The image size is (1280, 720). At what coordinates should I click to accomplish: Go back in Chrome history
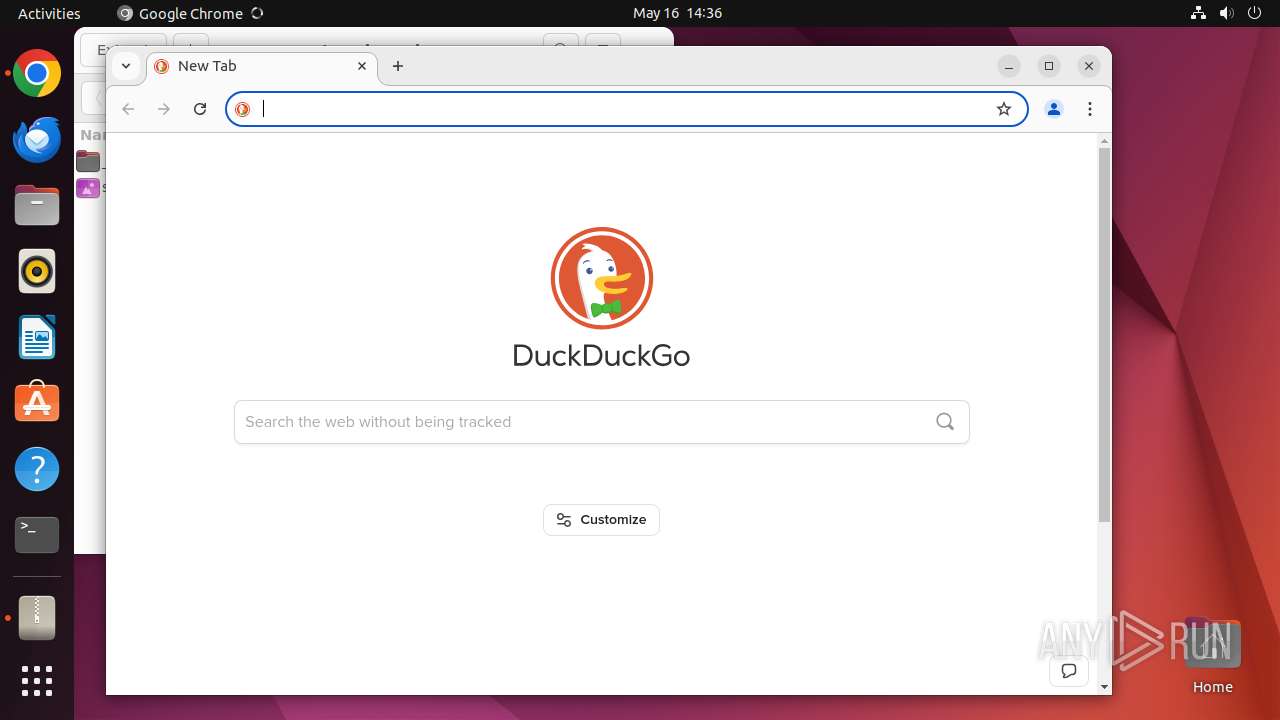coord(128,109)
